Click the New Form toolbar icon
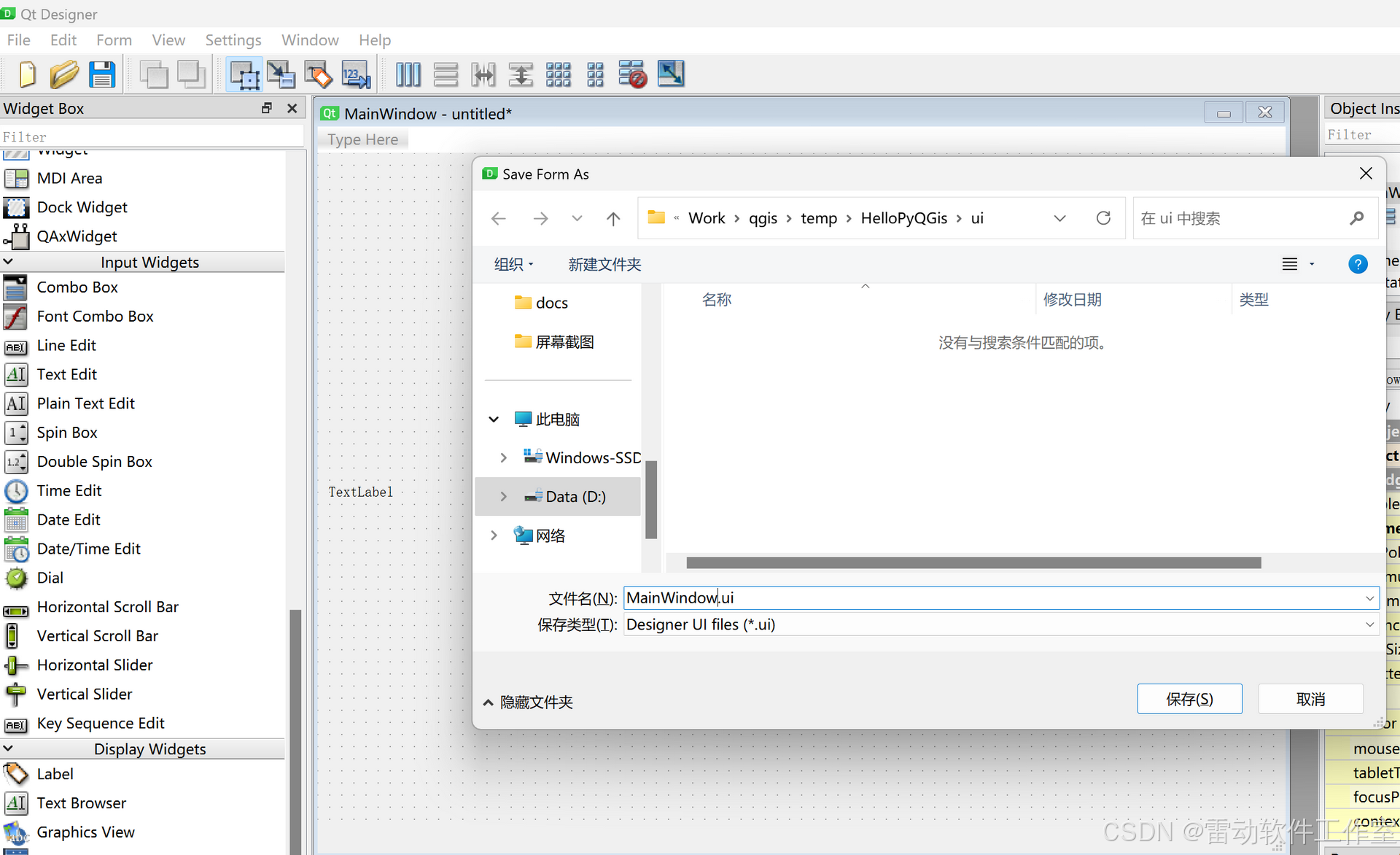The height and width of the screenshot is (855, 1400). point(27,74)
